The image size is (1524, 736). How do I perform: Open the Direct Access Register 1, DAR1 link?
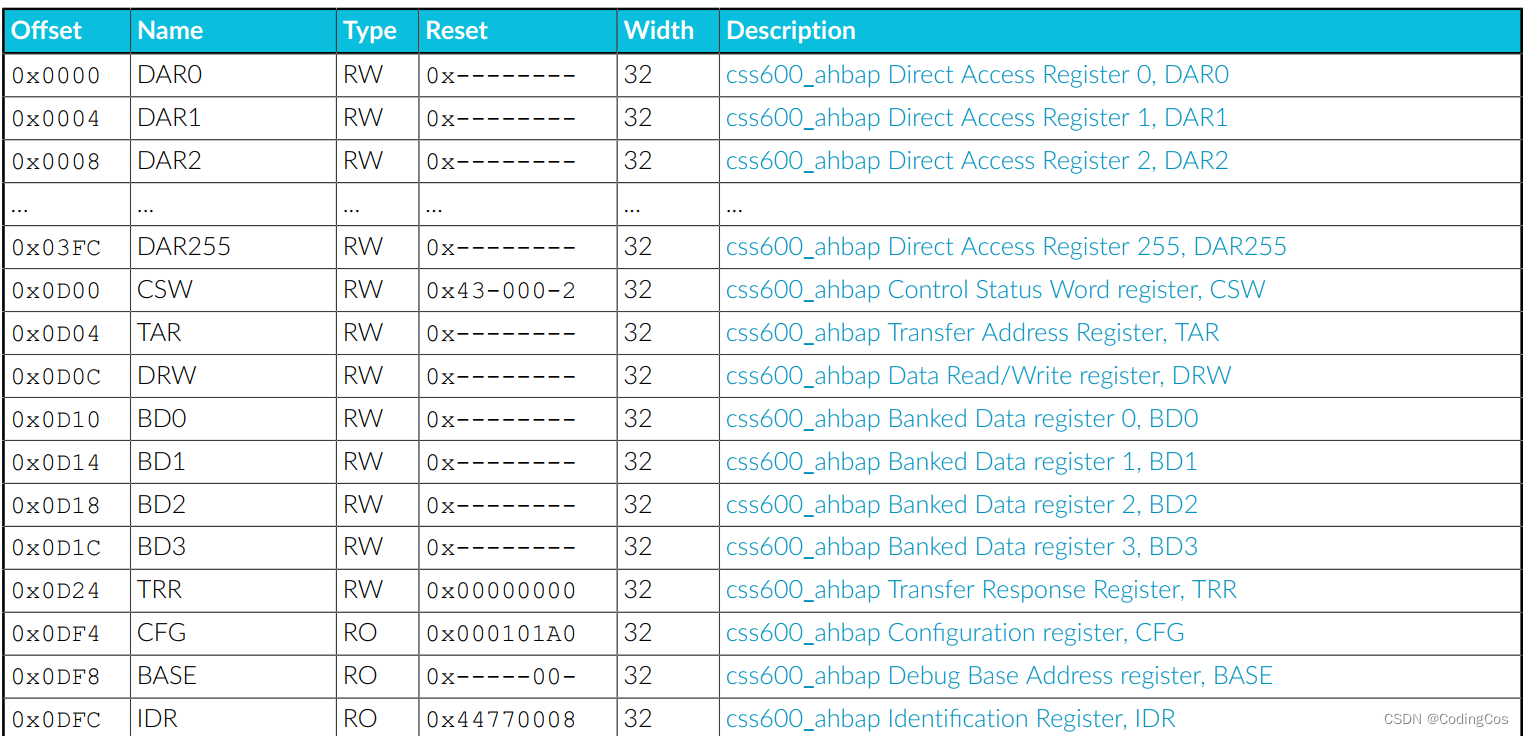coord(977,118)
